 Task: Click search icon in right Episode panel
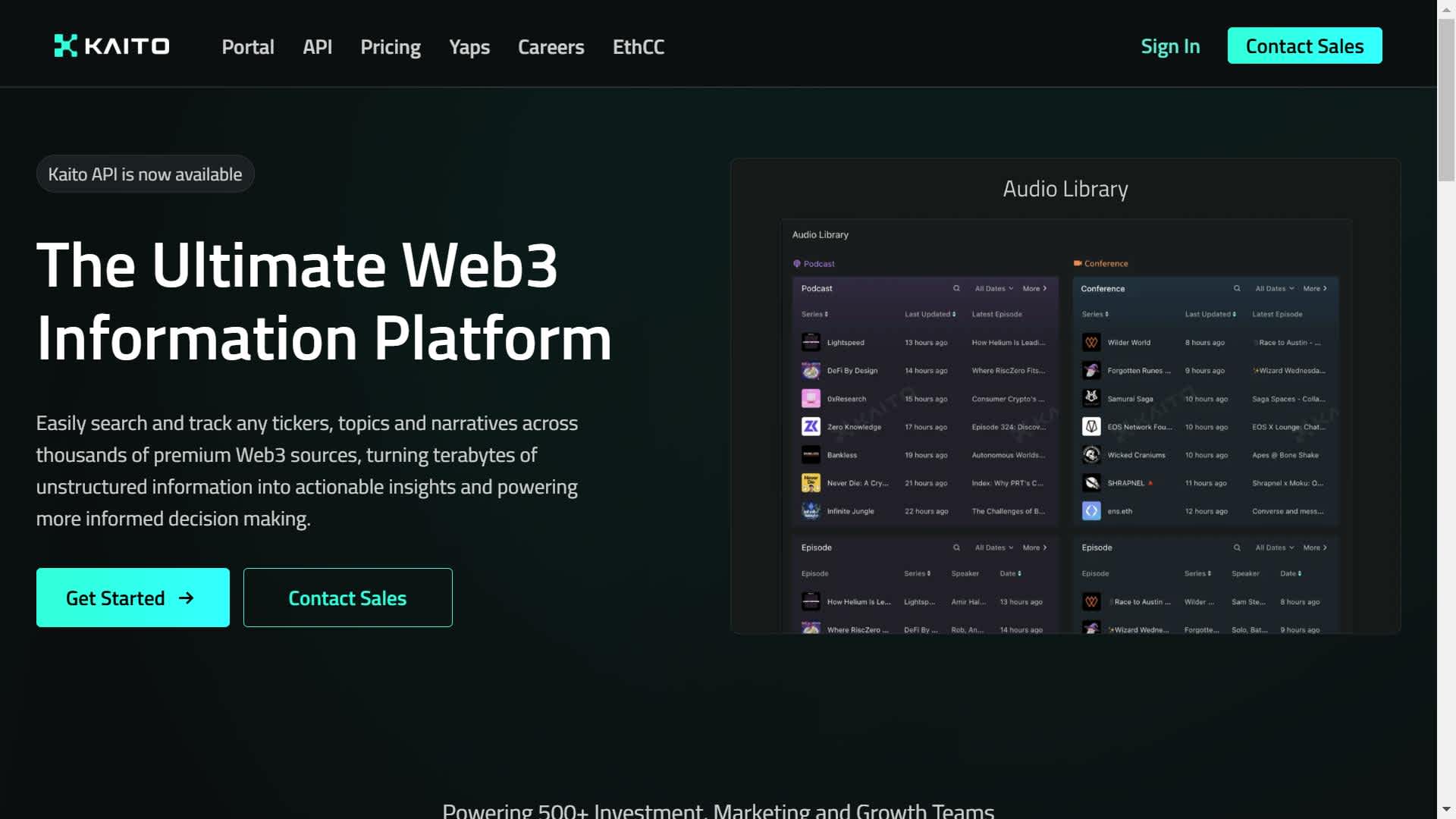click(x=1237, y=548)
